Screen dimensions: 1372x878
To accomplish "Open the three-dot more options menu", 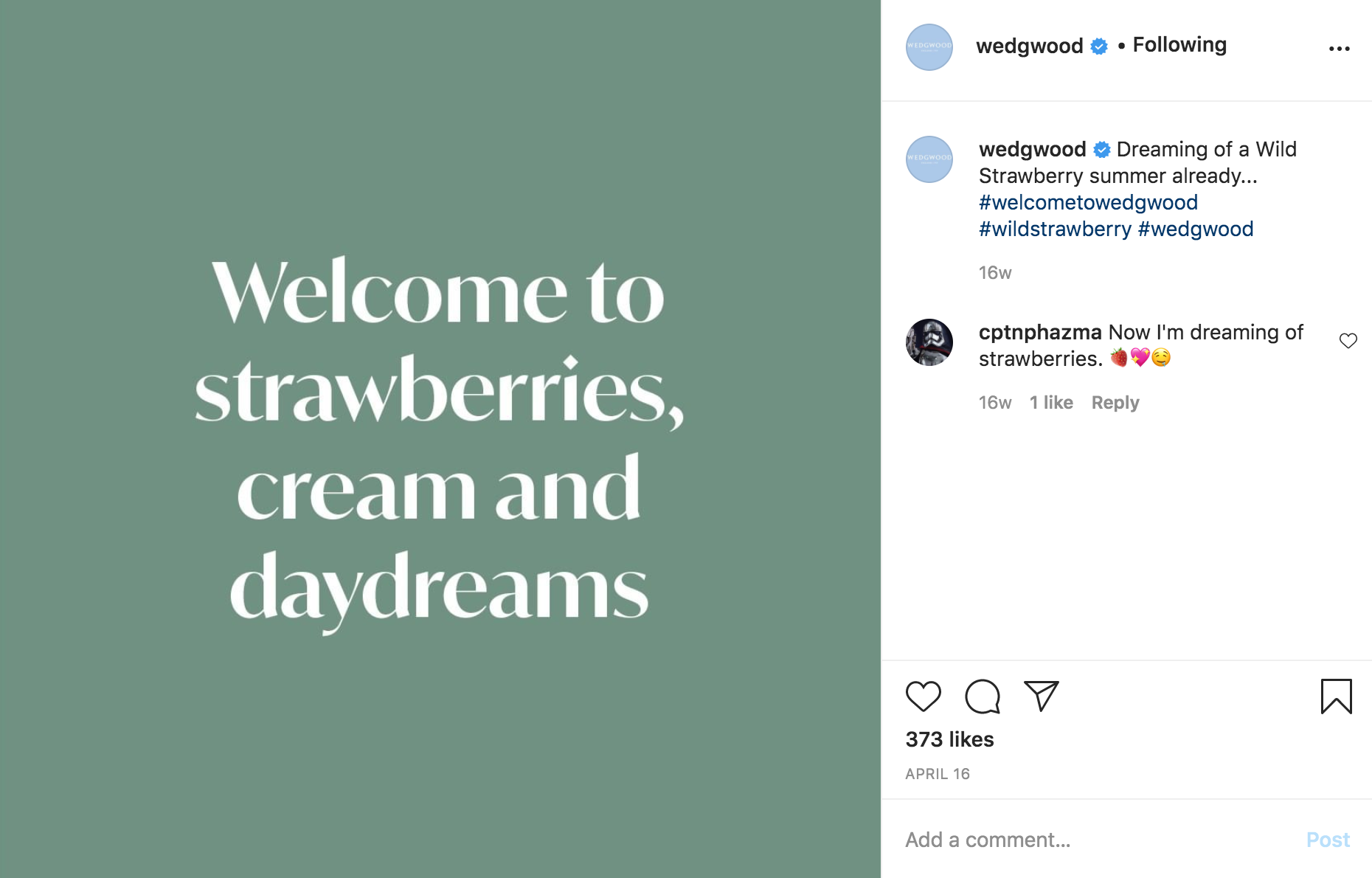I will point(1339,49).
